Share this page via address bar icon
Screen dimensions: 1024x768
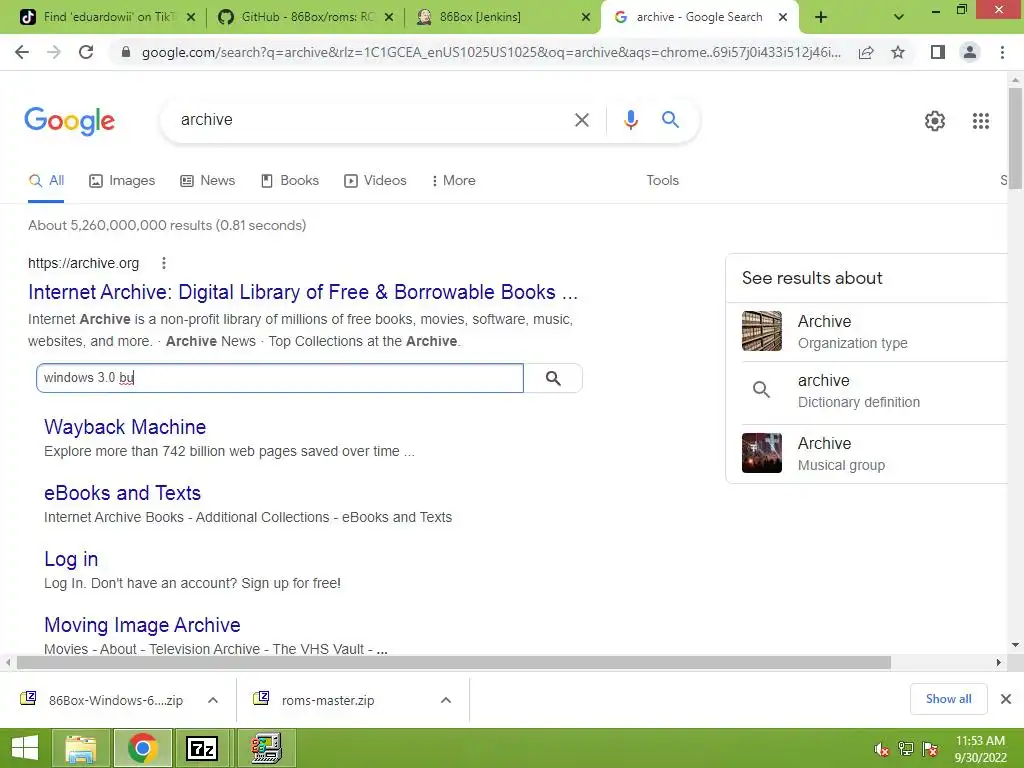(x=866, y=52)
